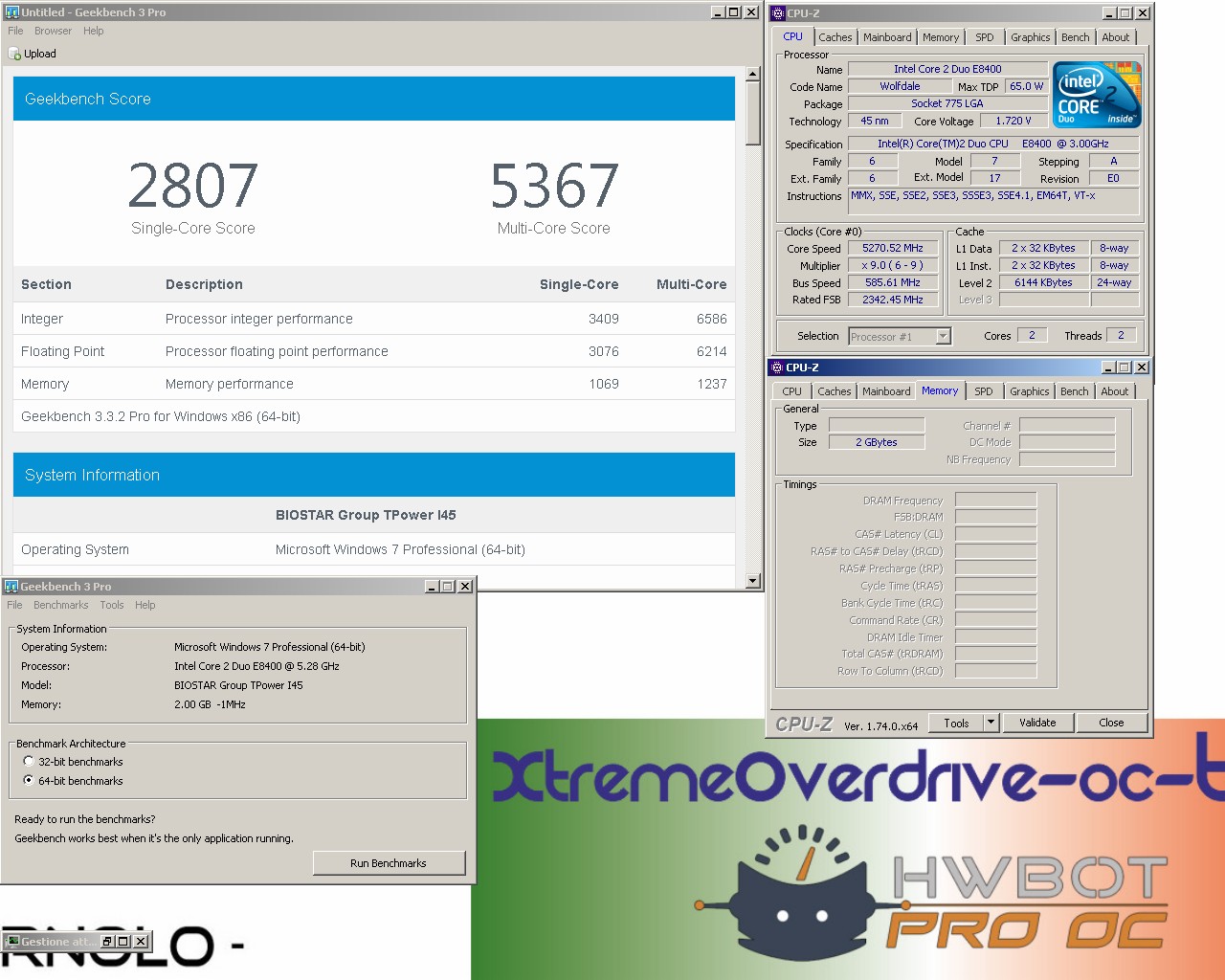
Task: Click scroll down arrow in Geekbench results
Action: [x=753, y=581]
